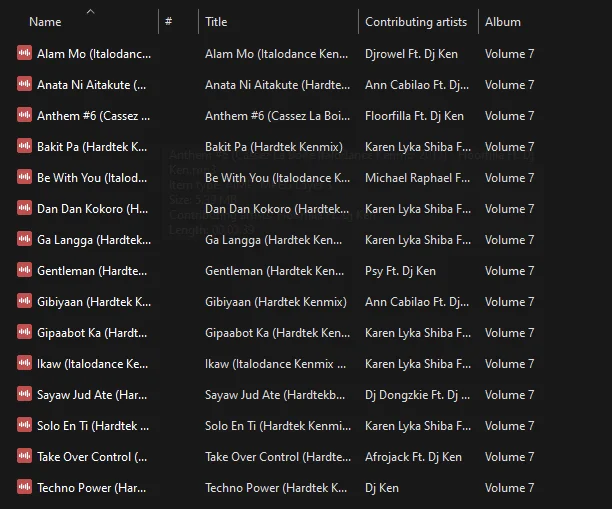Image resolution: width=612 pixels, height=509 pixels.
Task: Select file name Anata Ni Aitakute (...
Action: tap(91, 85)
